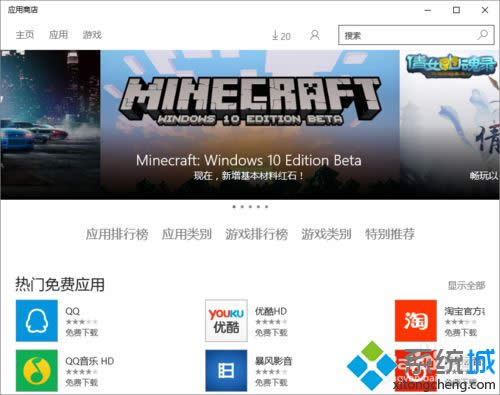The width and height of the screenshot is (500, 395).
Task: Open 应用排行榜 section
Action: [x=117, y=234]
